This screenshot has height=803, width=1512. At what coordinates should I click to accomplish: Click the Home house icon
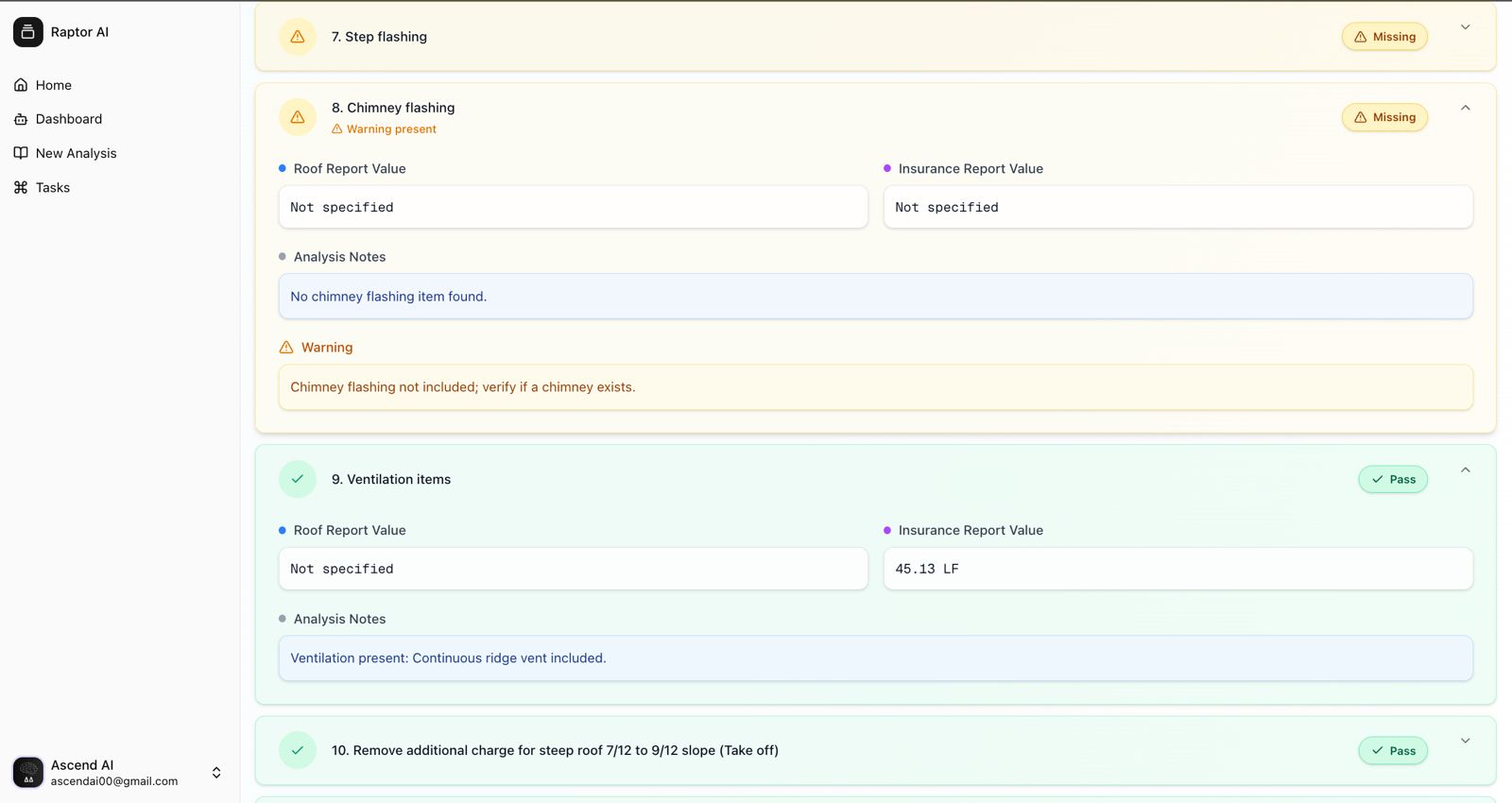click(21, 85)
